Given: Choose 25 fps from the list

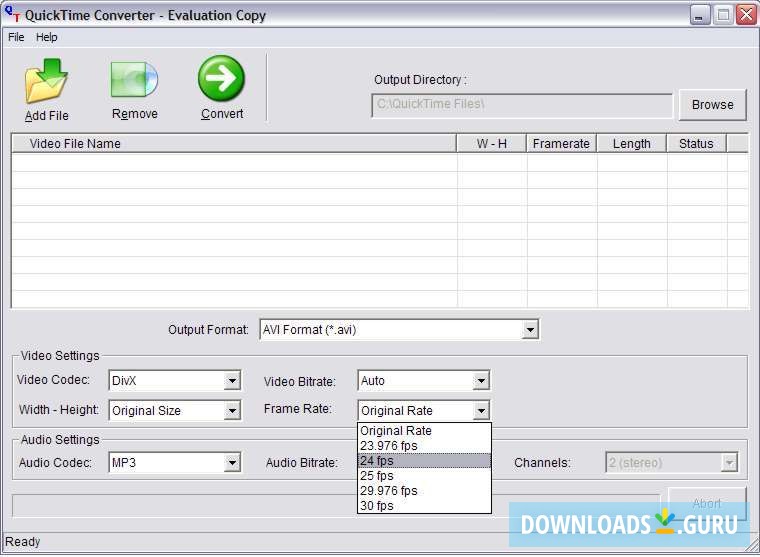Looking at the screenshot, I should [424, 476].
